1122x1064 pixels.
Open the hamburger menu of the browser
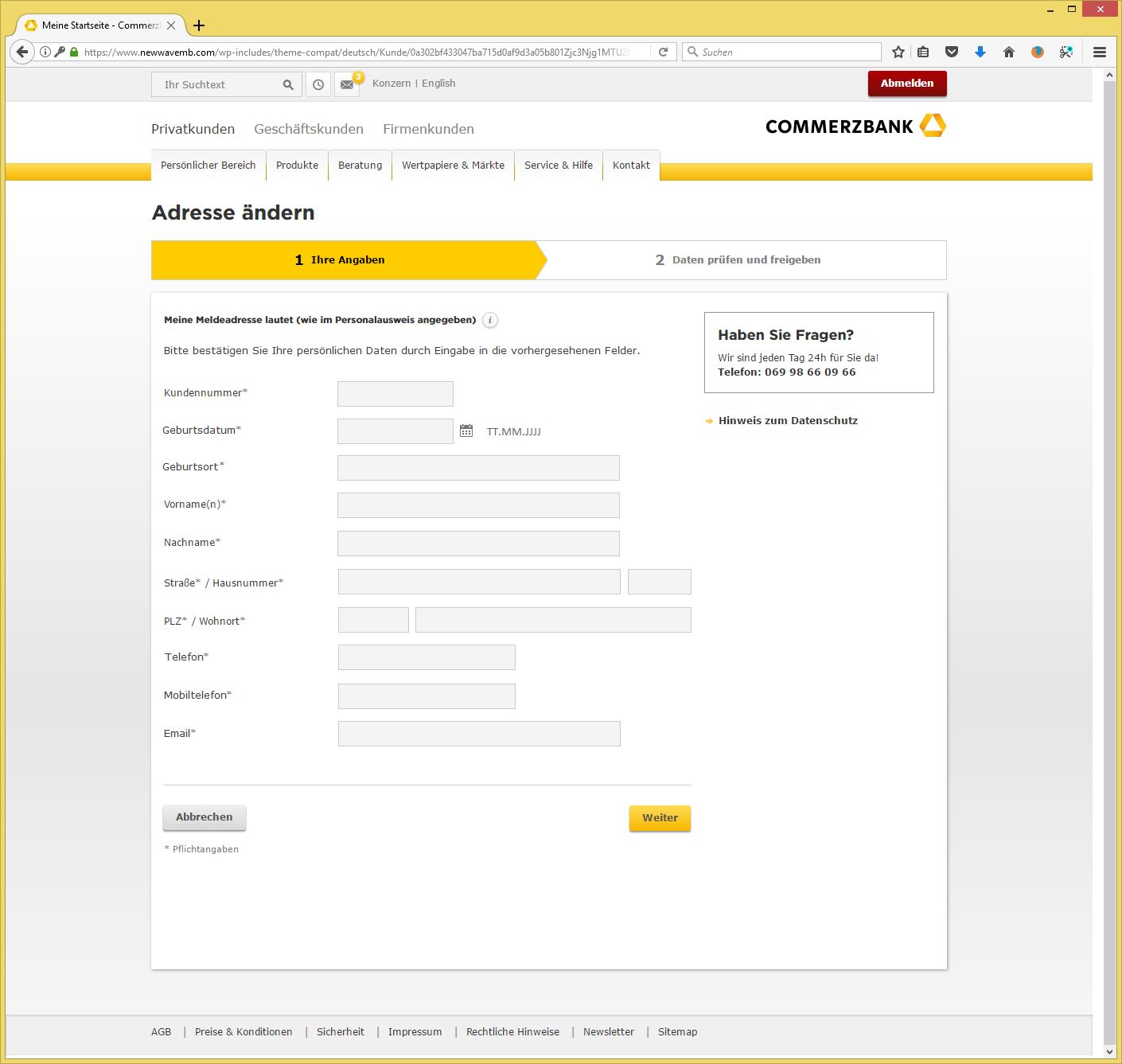tap(1100, 52)
